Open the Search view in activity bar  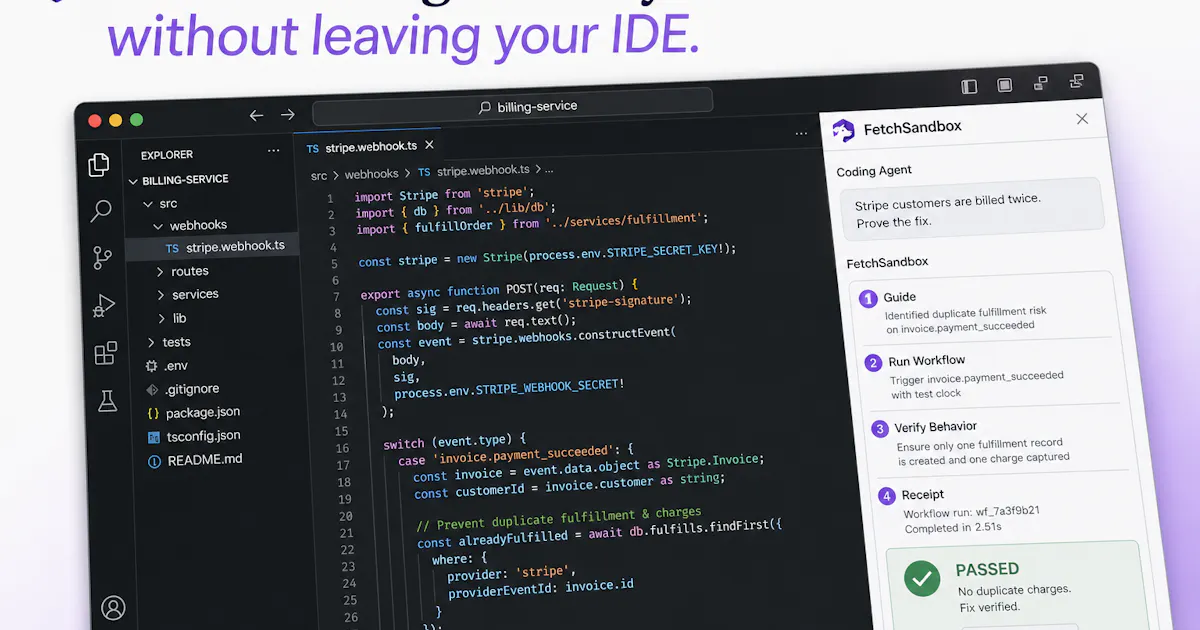click(101, 211)
